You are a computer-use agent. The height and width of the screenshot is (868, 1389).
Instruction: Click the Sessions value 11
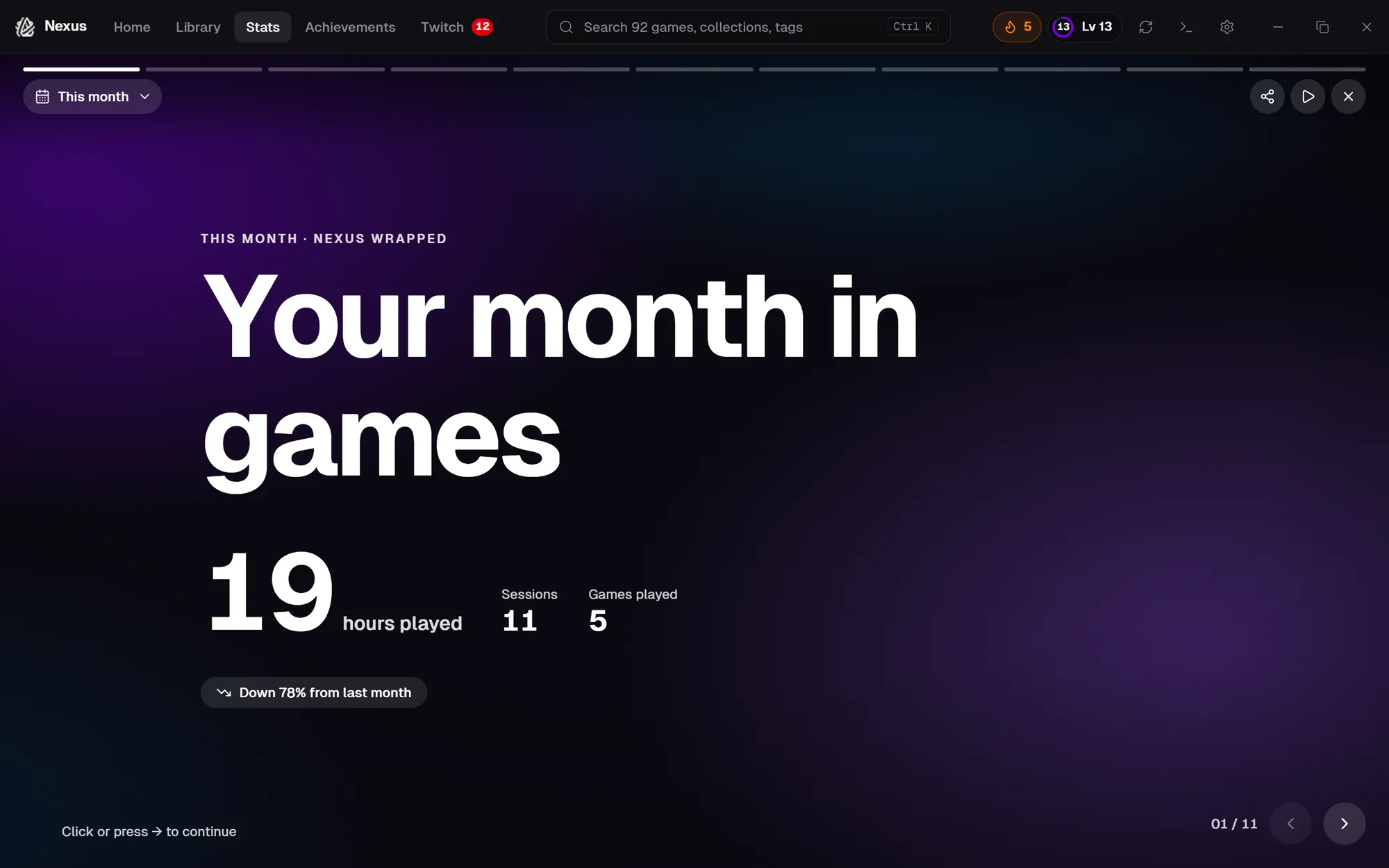click(x=519, y=620)
